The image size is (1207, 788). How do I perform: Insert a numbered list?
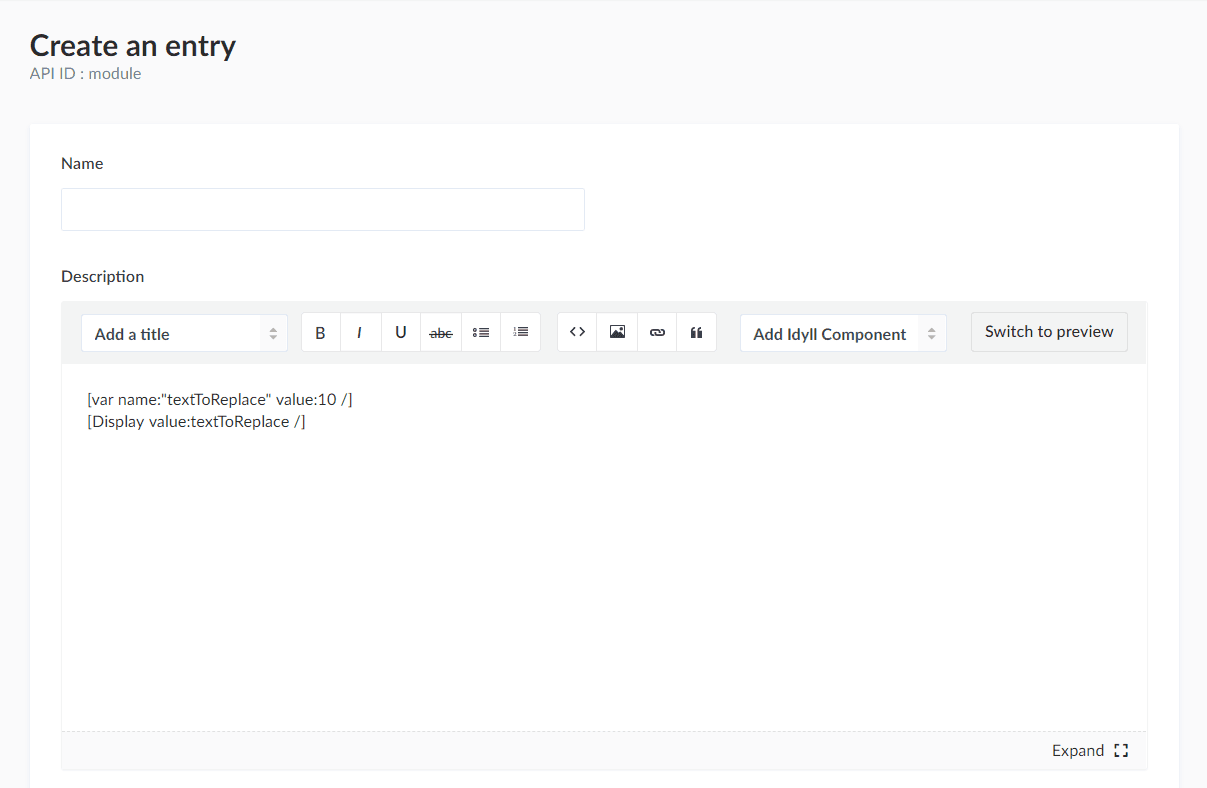pos(520,333)
